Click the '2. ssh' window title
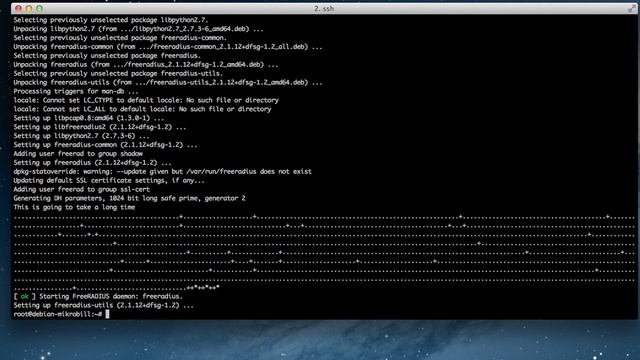640x360 pixels. click(x=324, y=8)
